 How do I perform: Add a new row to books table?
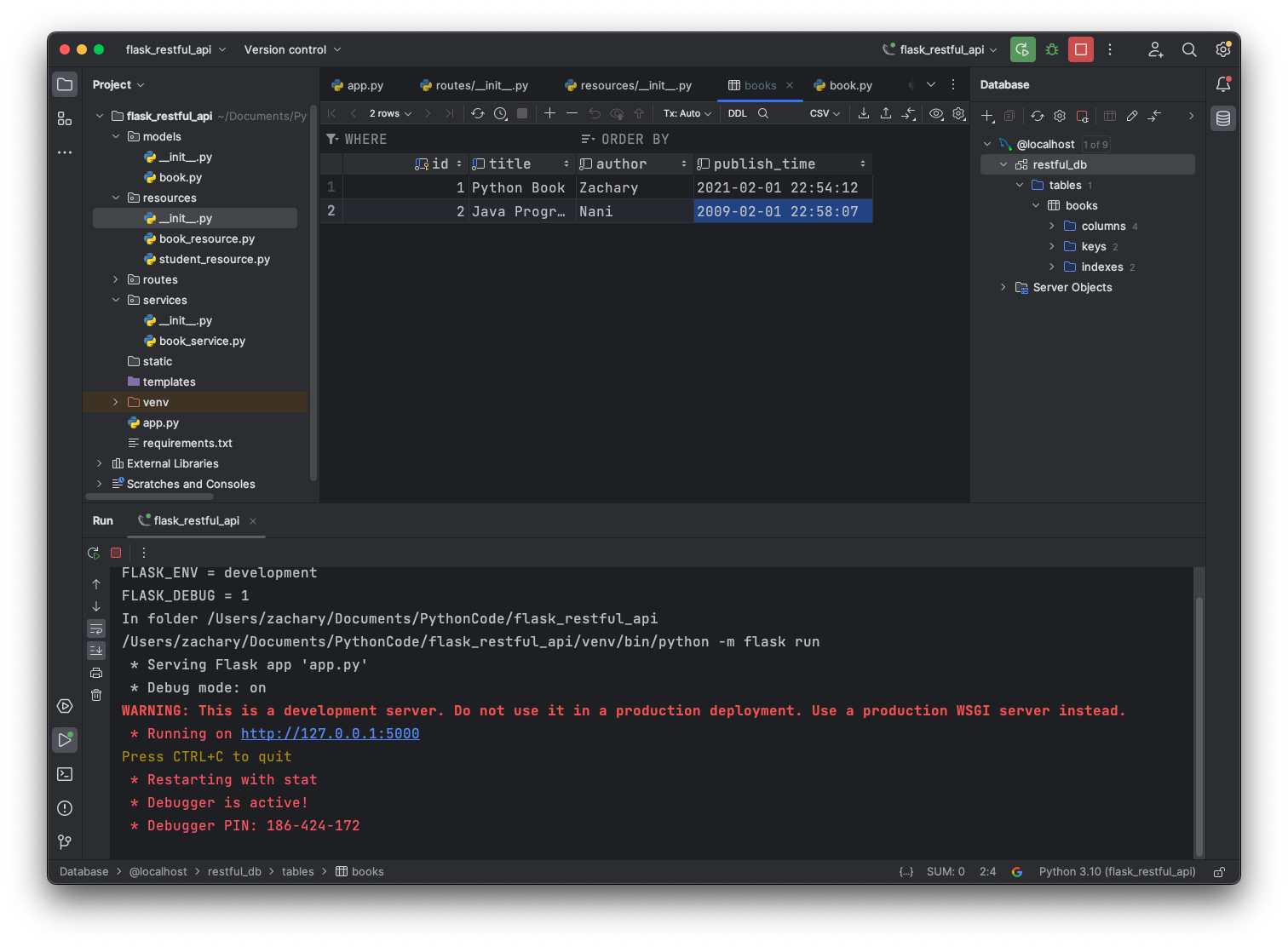(x=549, y=113)
